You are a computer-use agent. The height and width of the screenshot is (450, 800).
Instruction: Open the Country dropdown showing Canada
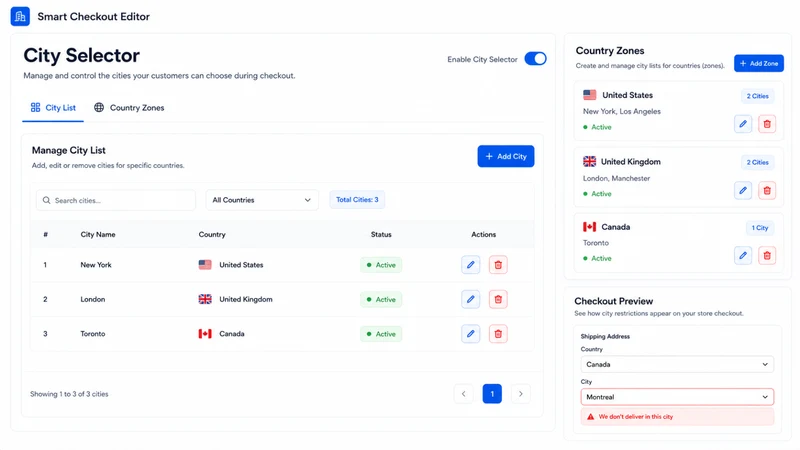[677, 364]
